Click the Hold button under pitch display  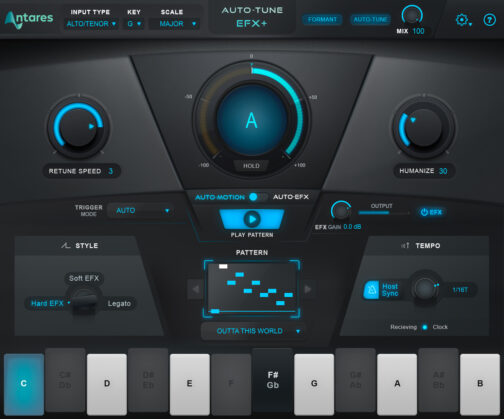[251, 166]
